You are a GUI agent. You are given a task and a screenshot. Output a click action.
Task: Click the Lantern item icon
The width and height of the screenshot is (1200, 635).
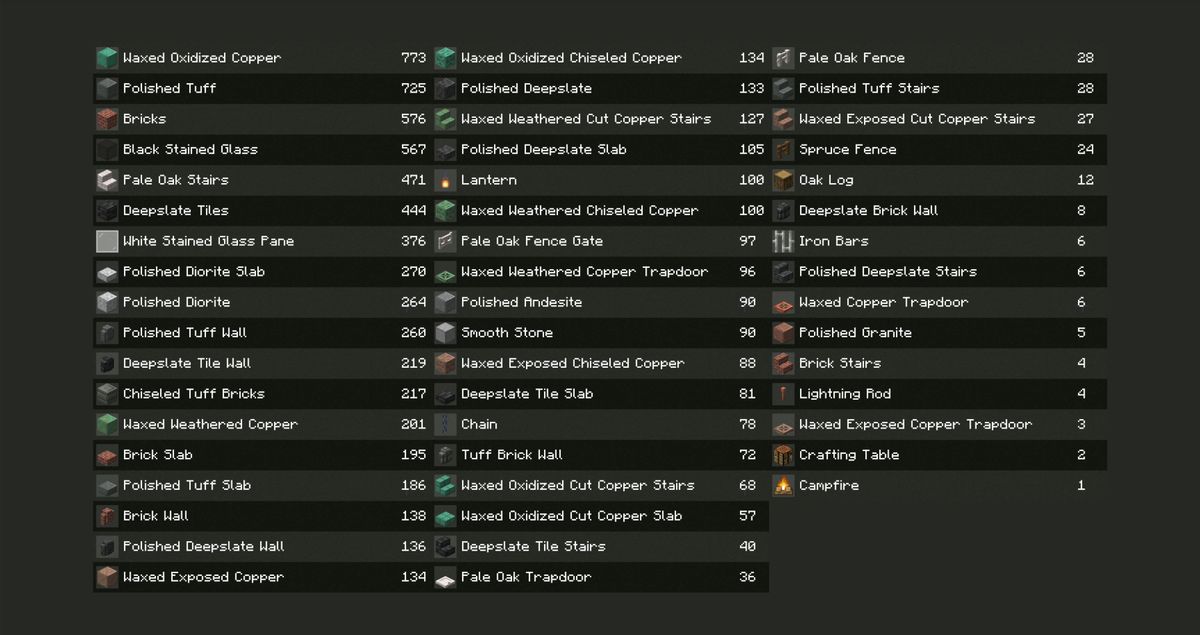(x=445, y=181)
